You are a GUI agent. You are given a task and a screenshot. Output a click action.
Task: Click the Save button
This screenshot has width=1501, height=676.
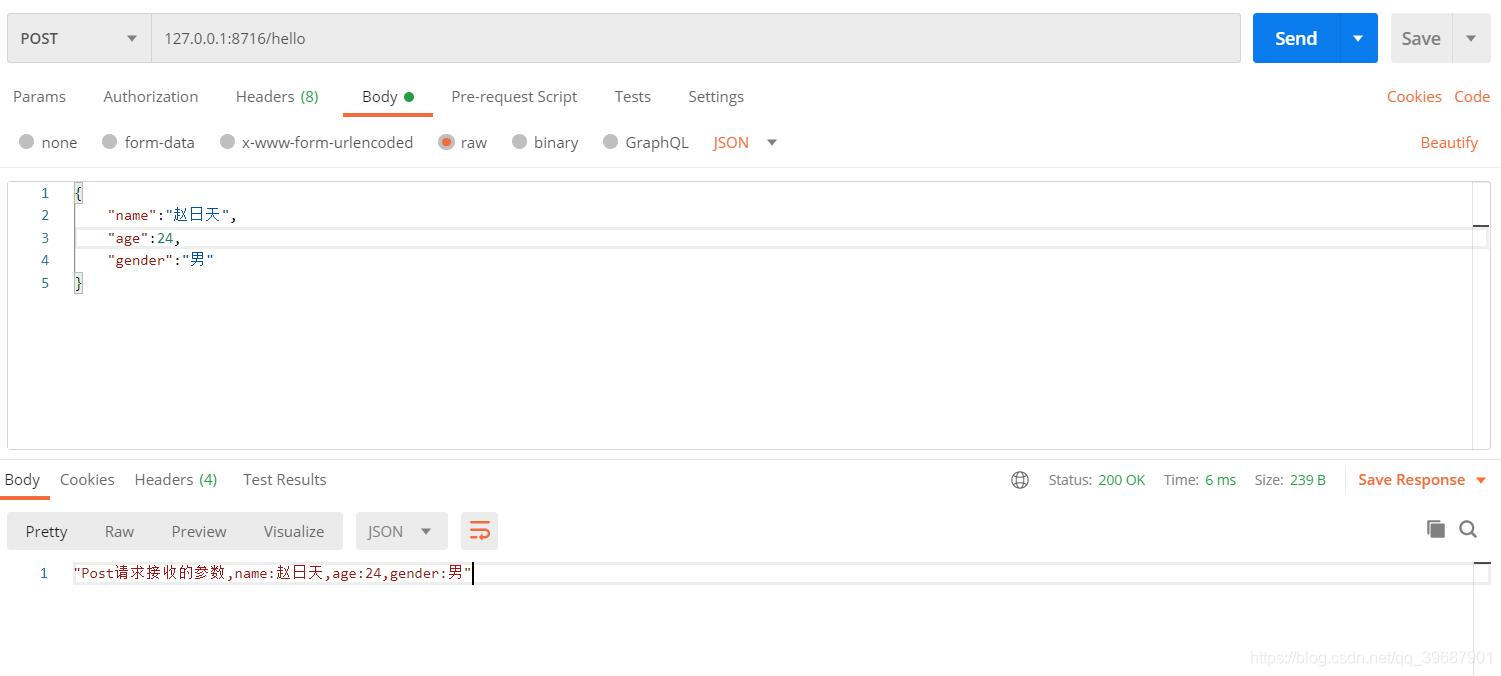click(x=1420, y=38)
